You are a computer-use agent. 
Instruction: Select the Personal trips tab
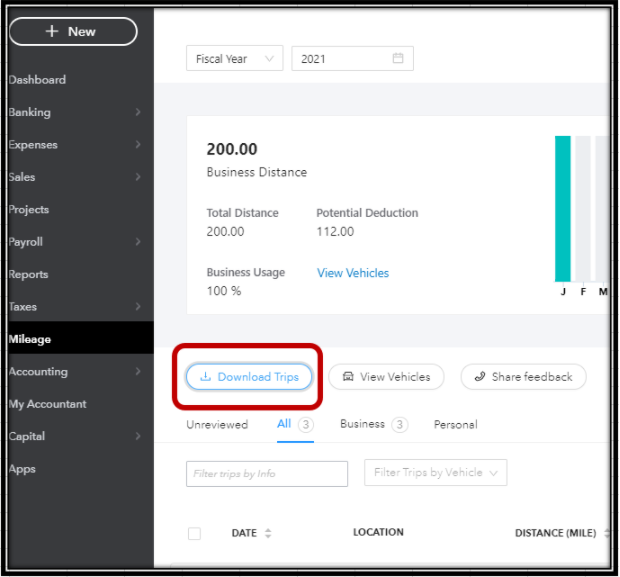point(455,425)
